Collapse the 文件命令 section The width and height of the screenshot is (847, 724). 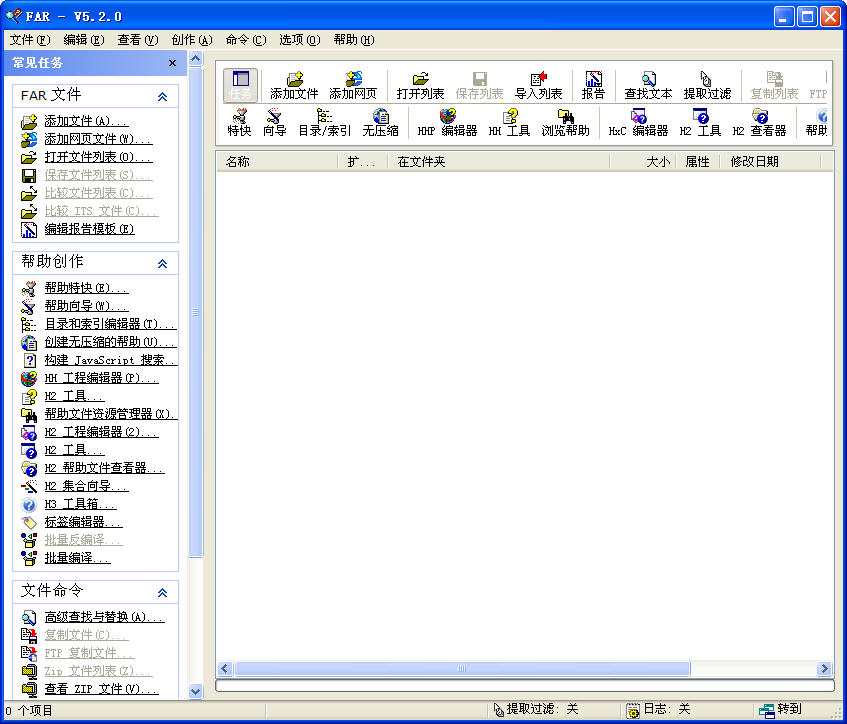162,592
